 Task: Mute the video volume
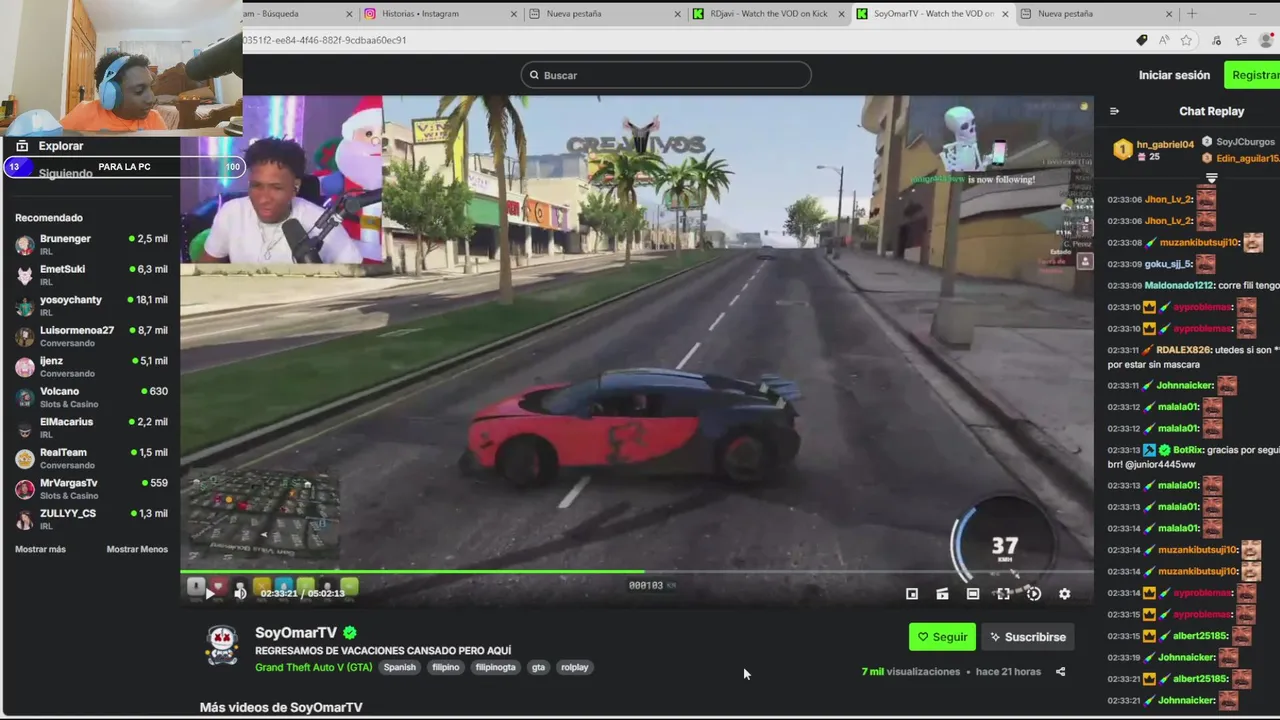pos(240,593)
